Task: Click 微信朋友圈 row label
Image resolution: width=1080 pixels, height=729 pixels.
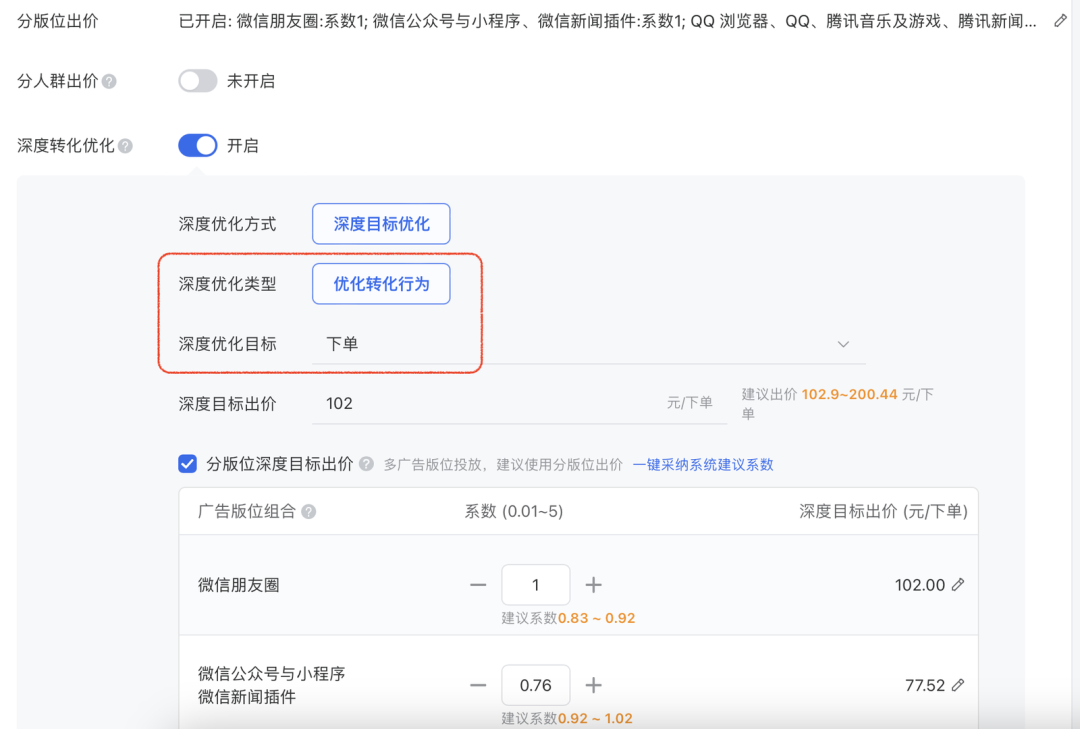Action: point(239,586)
